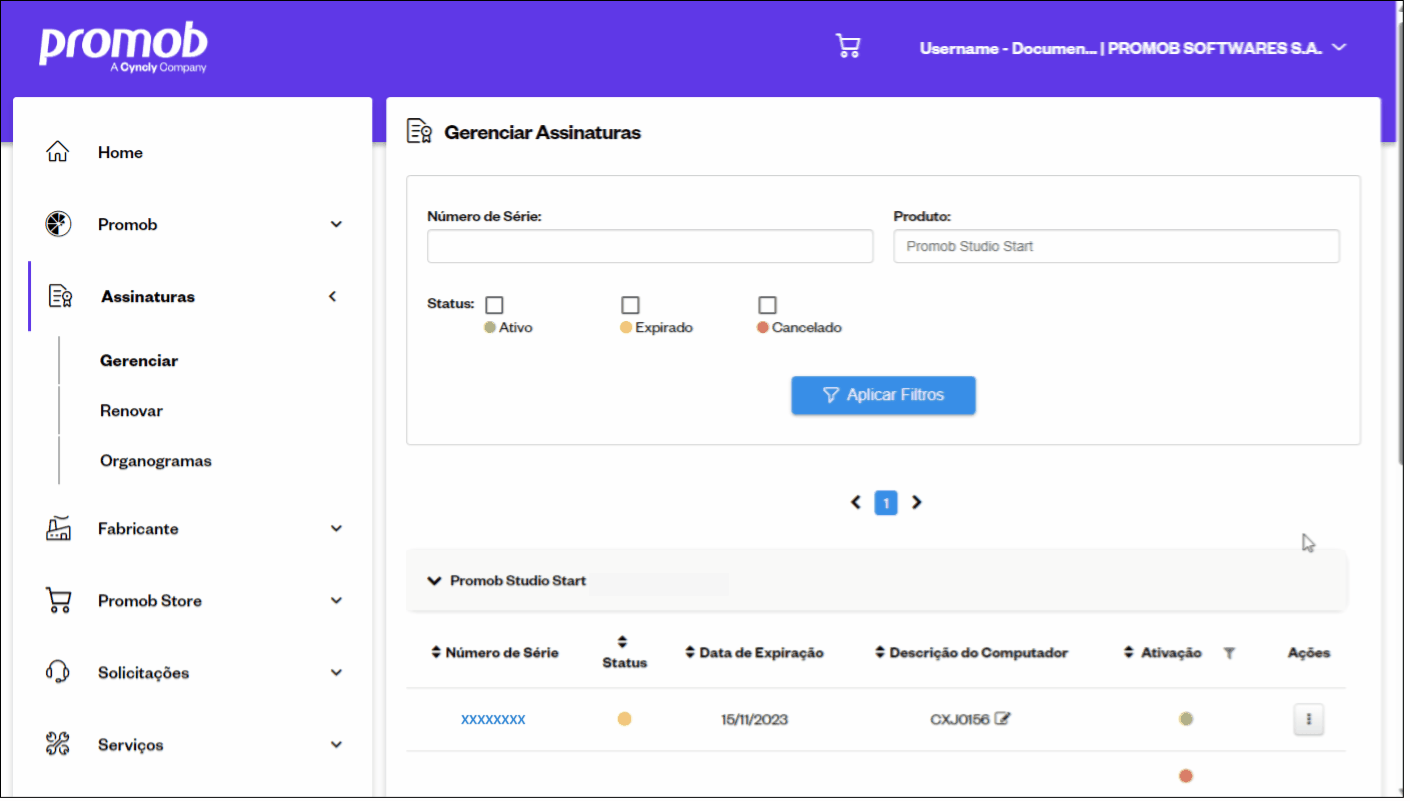
Task: Click the Aplicar Filtros button
Action: [883, 395]
